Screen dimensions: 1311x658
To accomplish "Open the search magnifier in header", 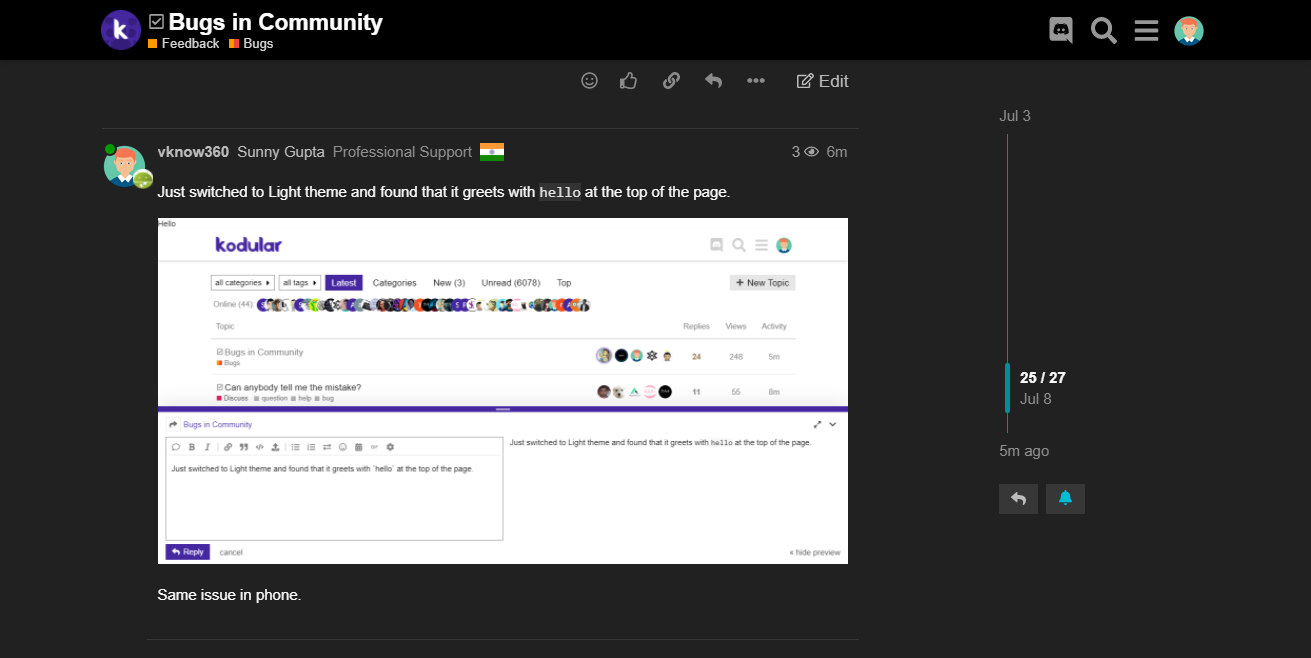I will coord(1104,31).
